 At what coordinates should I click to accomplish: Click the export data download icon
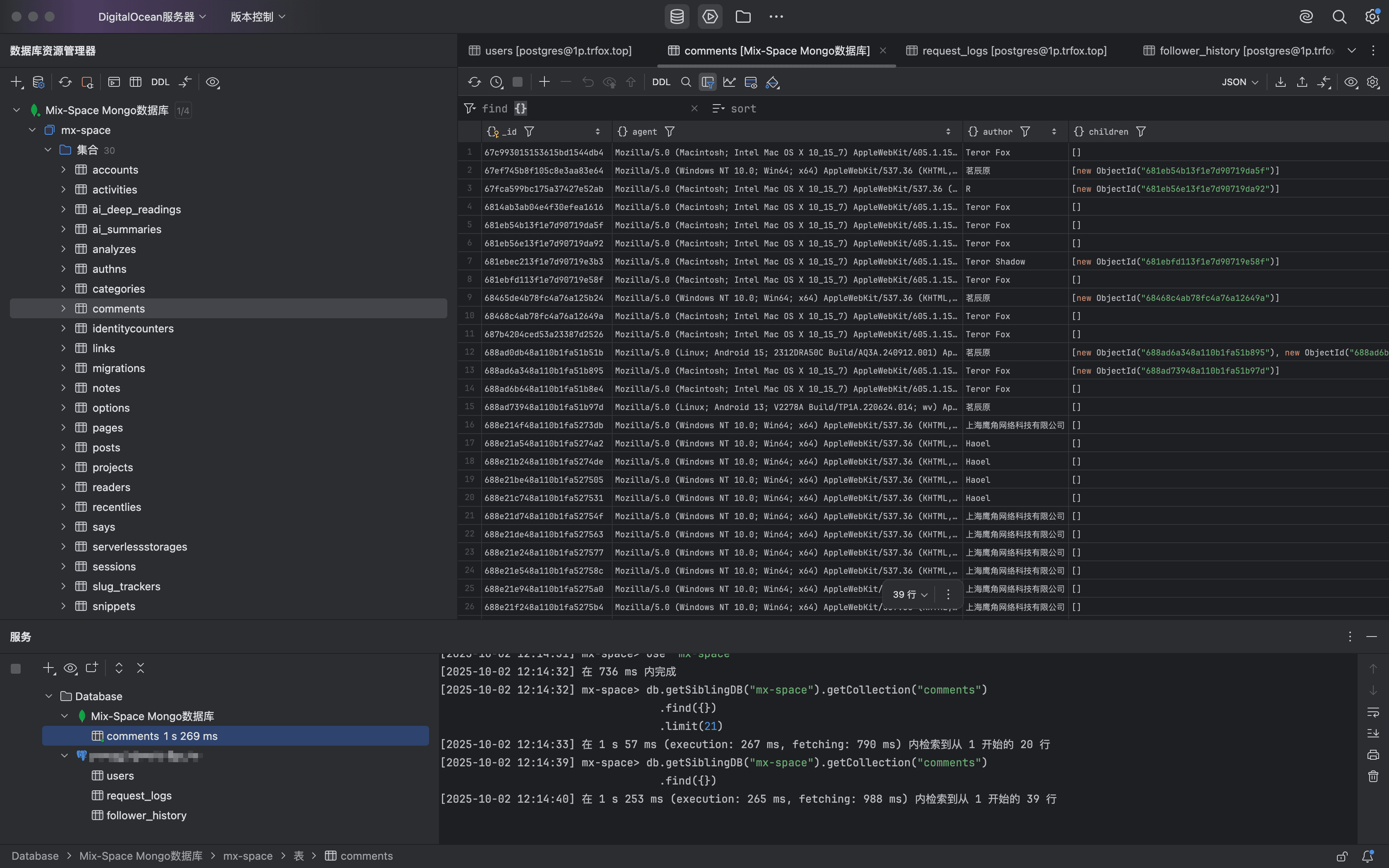[x=1280, y=82]
